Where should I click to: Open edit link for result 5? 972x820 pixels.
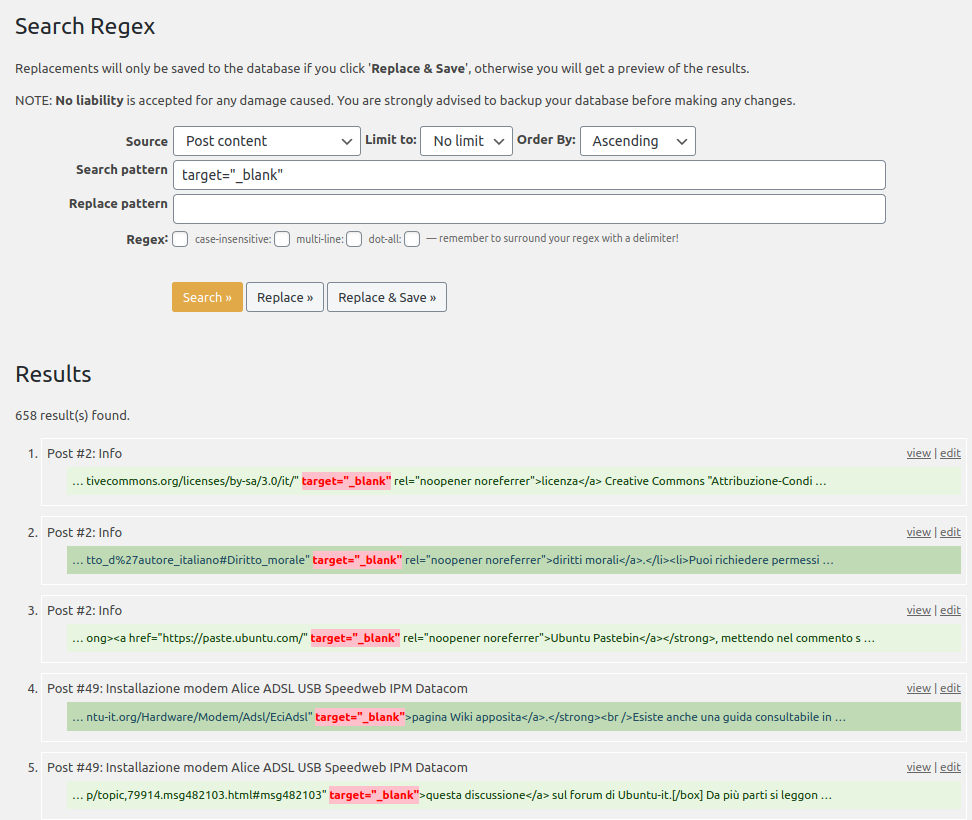click(x=950, y=767)
